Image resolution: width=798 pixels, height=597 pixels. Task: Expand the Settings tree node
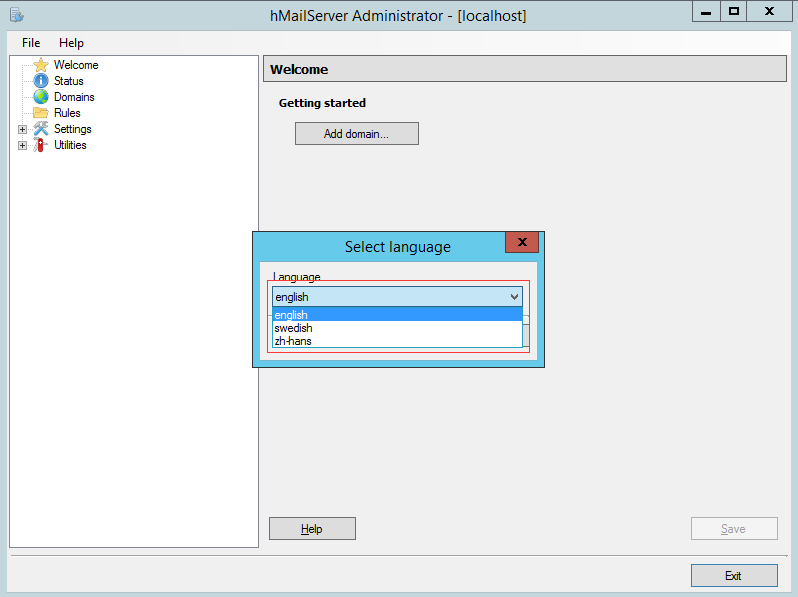pos(22,129)
